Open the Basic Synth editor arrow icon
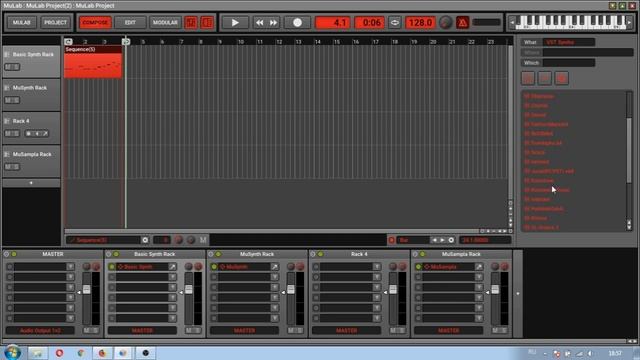 (x=172, y=267)
